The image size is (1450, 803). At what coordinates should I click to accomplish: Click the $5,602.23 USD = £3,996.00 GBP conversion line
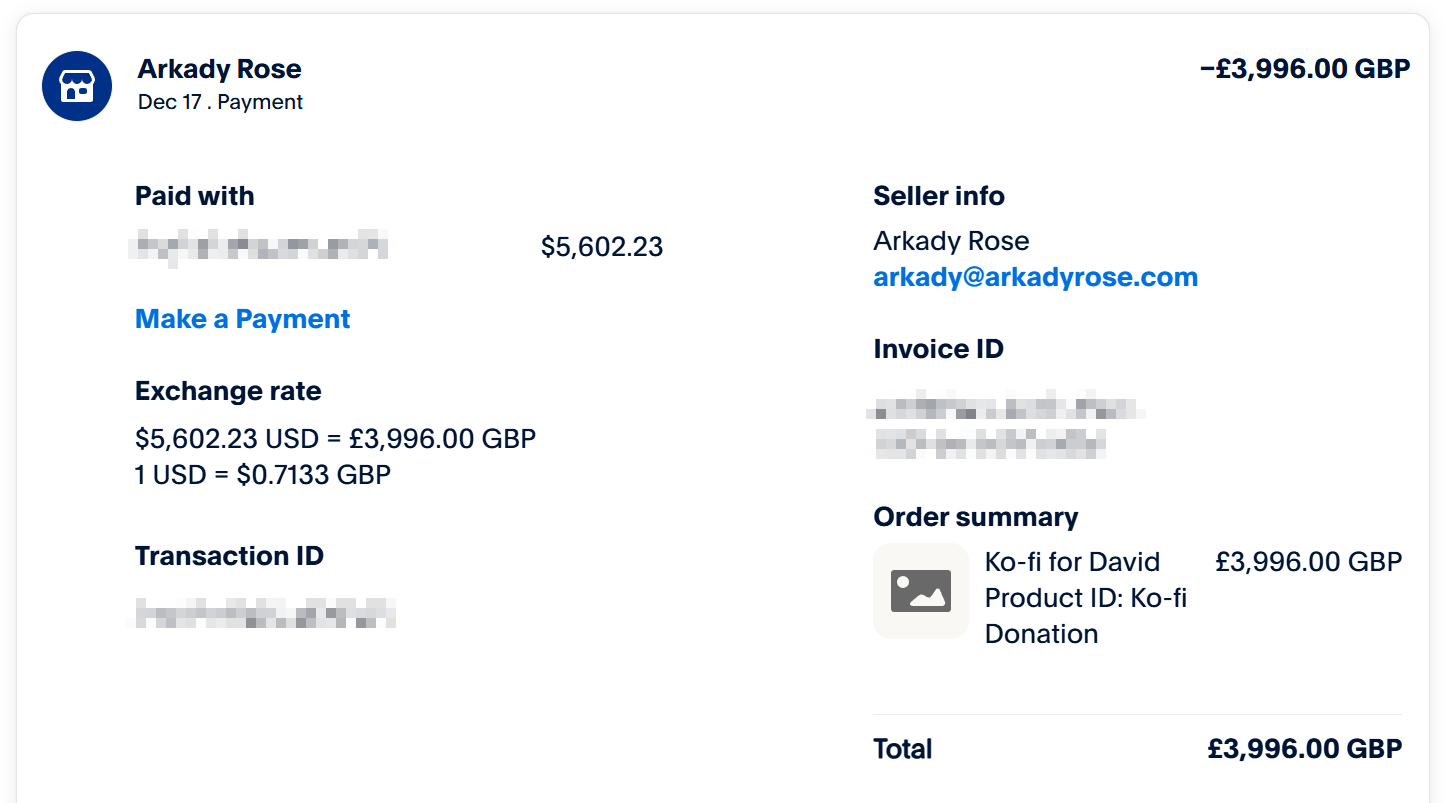coord(335,438)
